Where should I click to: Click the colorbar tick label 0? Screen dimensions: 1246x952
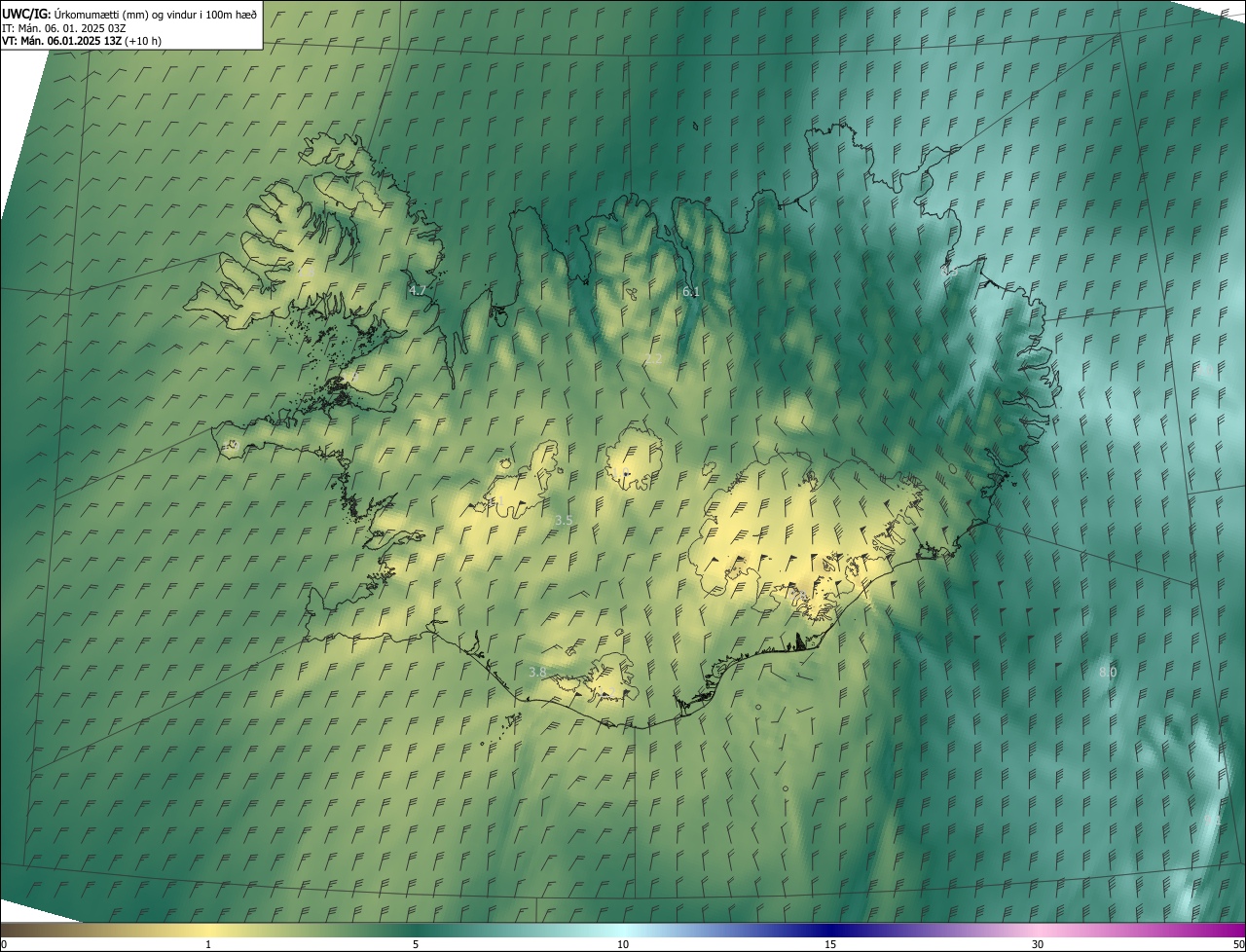3,945
